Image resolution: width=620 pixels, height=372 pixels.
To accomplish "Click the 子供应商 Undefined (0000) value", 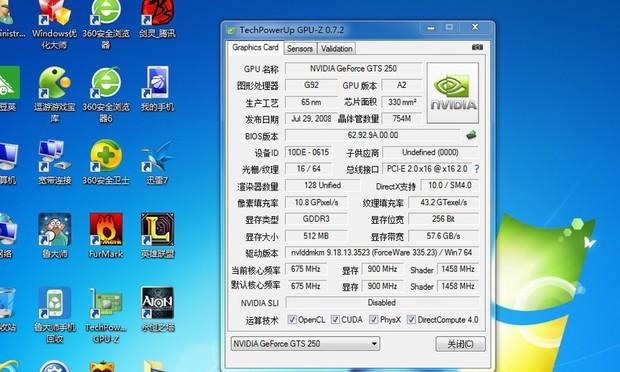I will 430,152.
